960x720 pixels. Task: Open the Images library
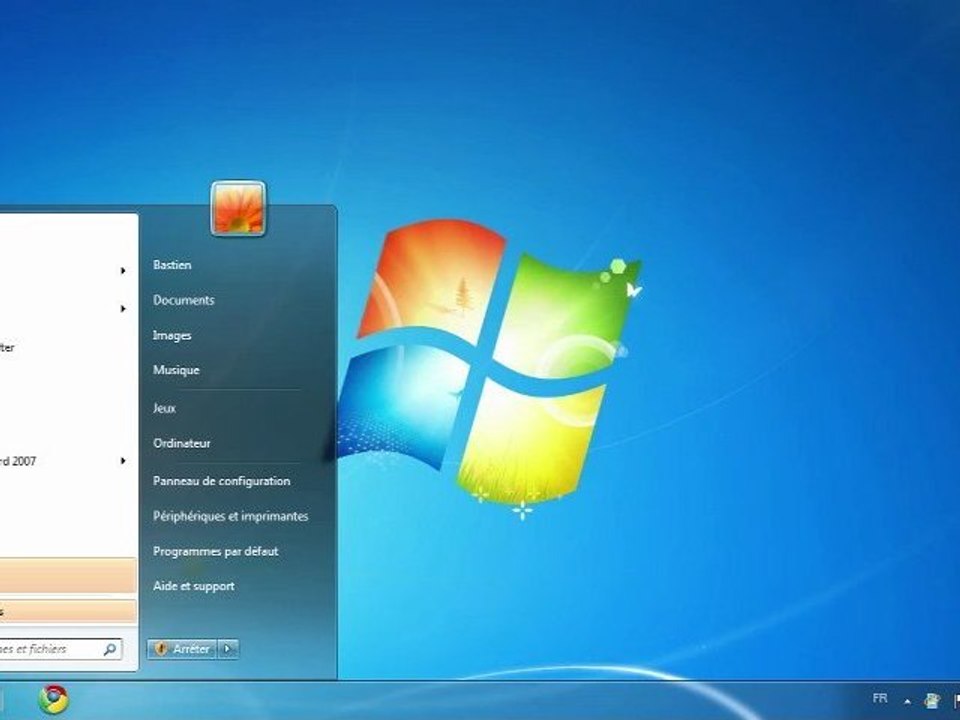point(172,336)
